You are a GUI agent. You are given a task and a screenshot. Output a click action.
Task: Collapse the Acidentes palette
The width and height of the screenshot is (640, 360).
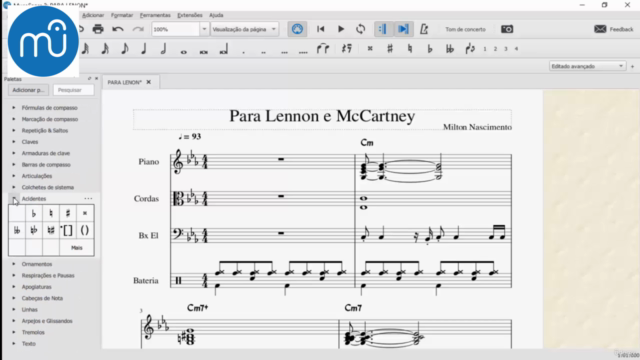14,199
